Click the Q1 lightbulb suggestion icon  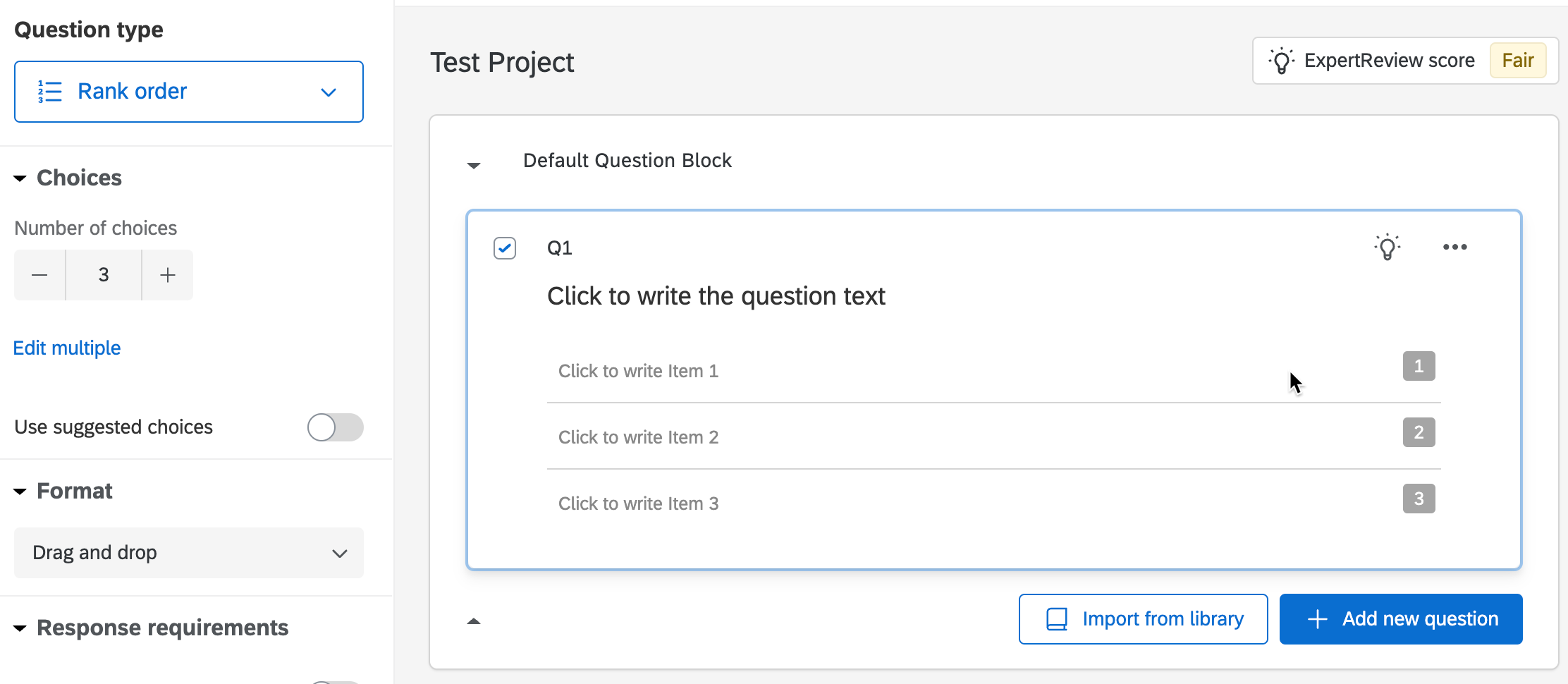[1387, 247]
